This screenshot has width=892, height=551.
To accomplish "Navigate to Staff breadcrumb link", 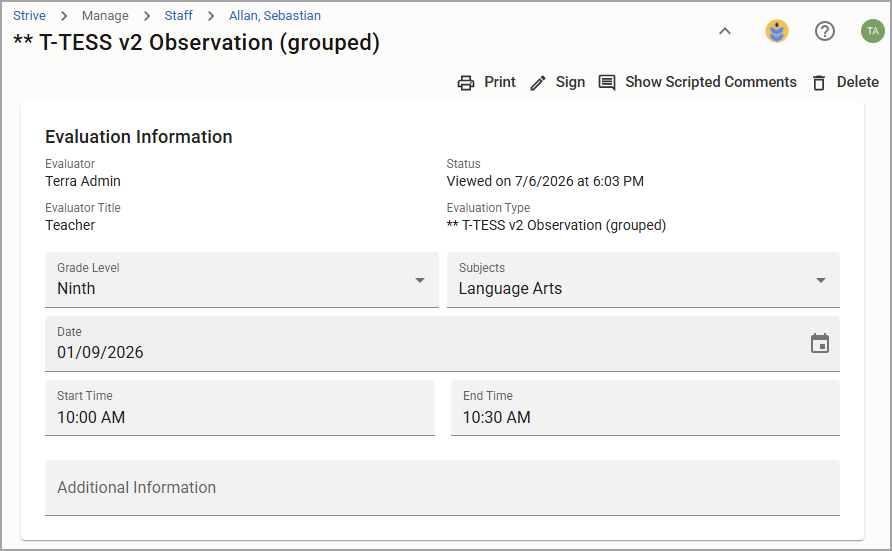I will tap(178, 15).
